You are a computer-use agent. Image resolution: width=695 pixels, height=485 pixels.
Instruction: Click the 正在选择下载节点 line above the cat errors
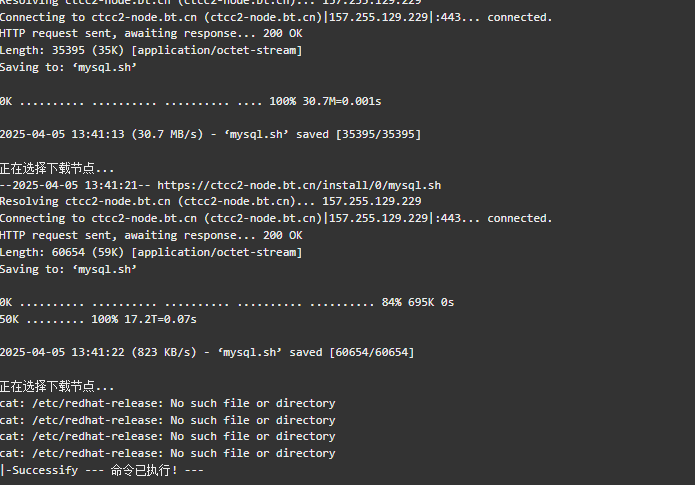57,387
